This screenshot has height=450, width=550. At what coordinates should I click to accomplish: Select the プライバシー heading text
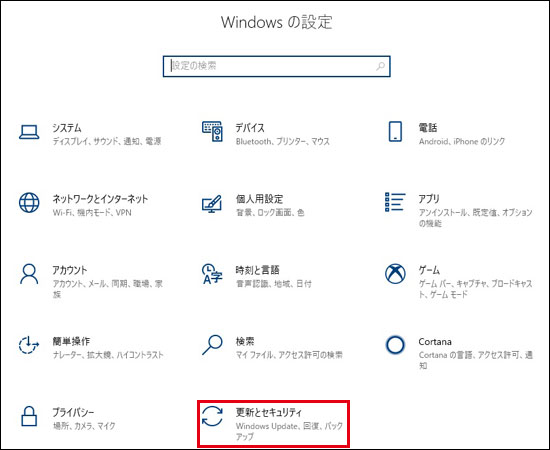pos(73,412)
